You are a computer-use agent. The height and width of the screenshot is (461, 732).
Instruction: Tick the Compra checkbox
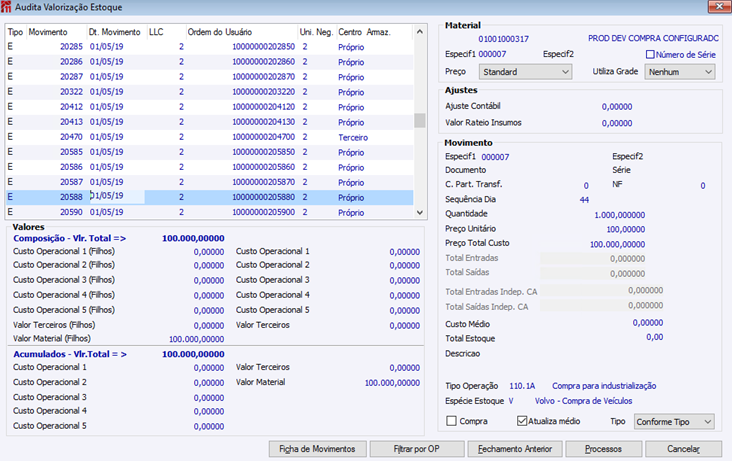pos(451,421)
